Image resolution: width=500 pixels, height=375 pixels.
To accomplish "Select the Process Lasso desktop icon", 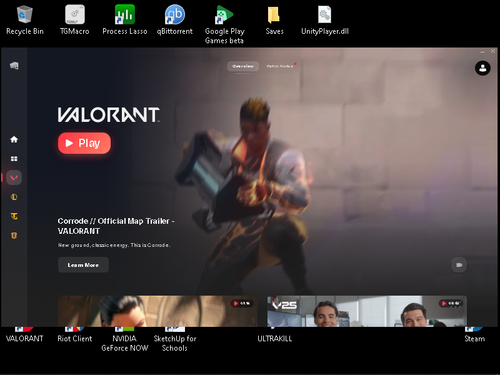I will [125, 20].
